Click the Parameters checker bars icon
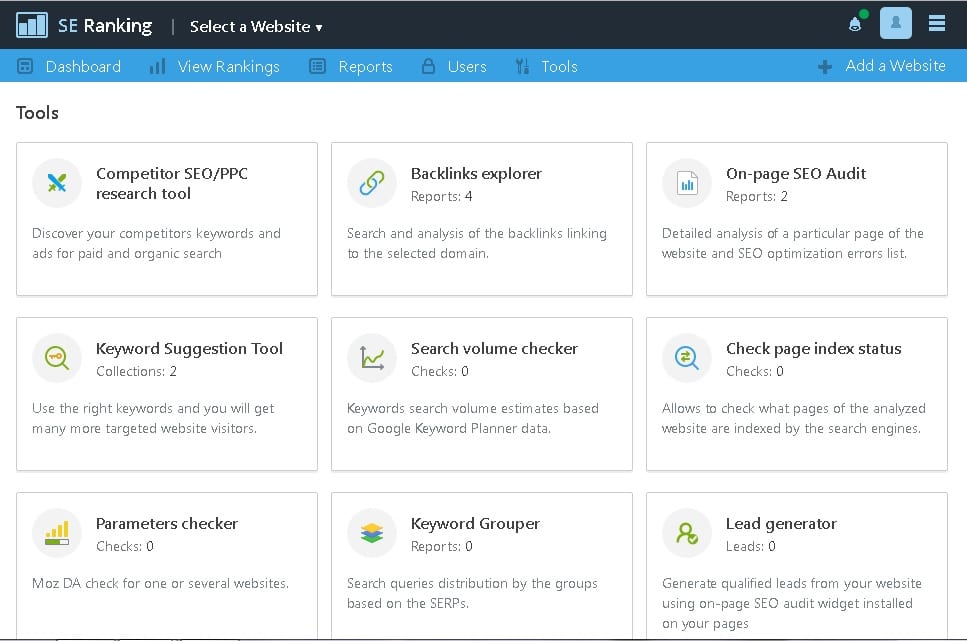967x641 pixels. point(57,533)
